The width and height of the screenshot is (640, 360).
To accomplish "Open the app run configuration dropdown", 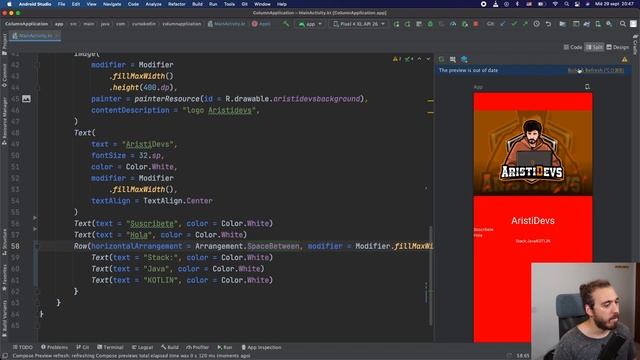I will click(310, 24).
